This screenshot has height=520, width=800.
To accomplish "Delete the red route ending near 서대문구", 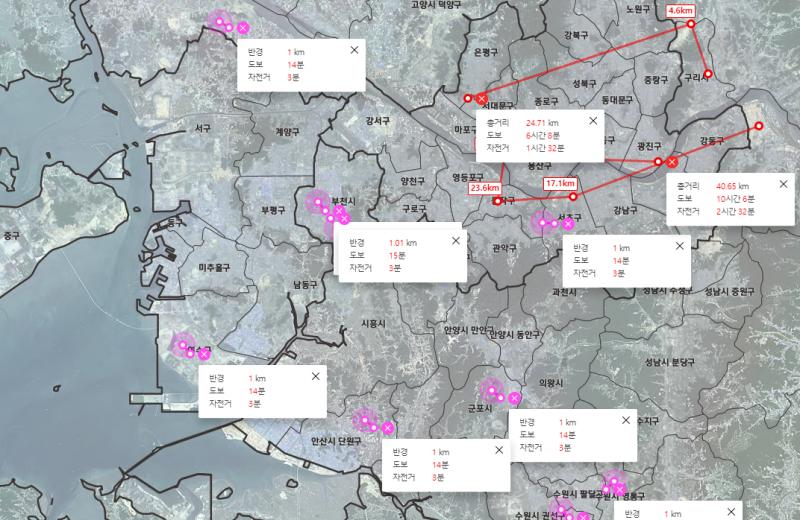I will coord(482,98).
